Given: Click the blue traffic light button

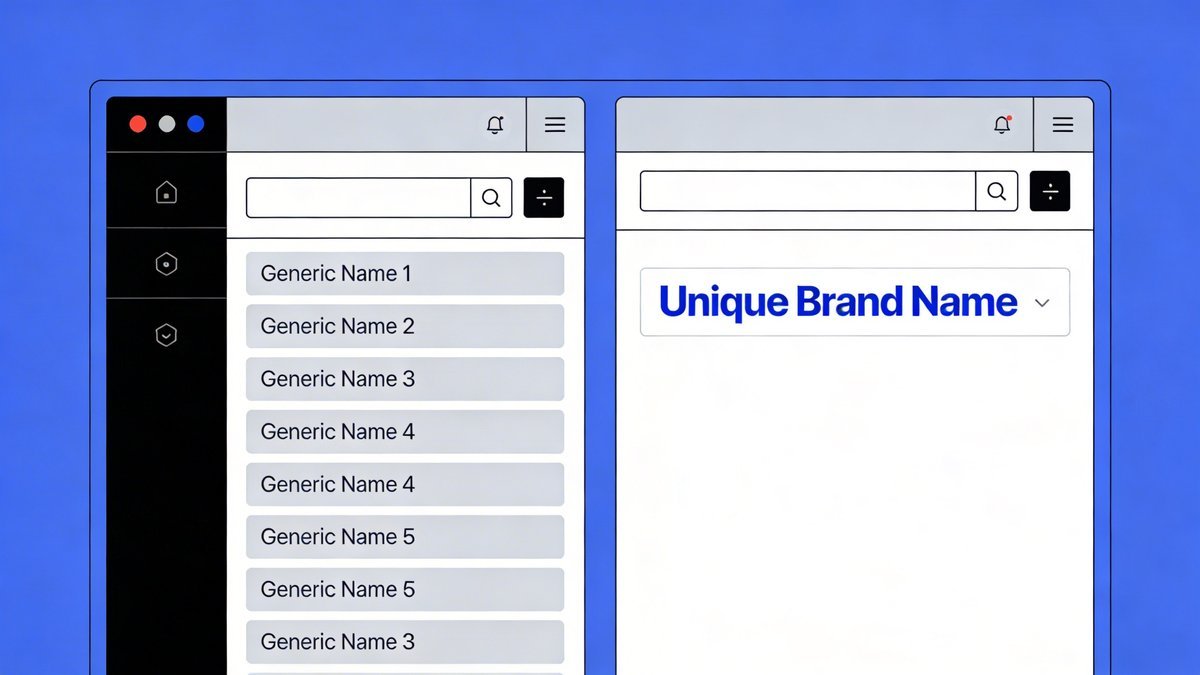Looking at the screenshot, I should coord(195,124).
